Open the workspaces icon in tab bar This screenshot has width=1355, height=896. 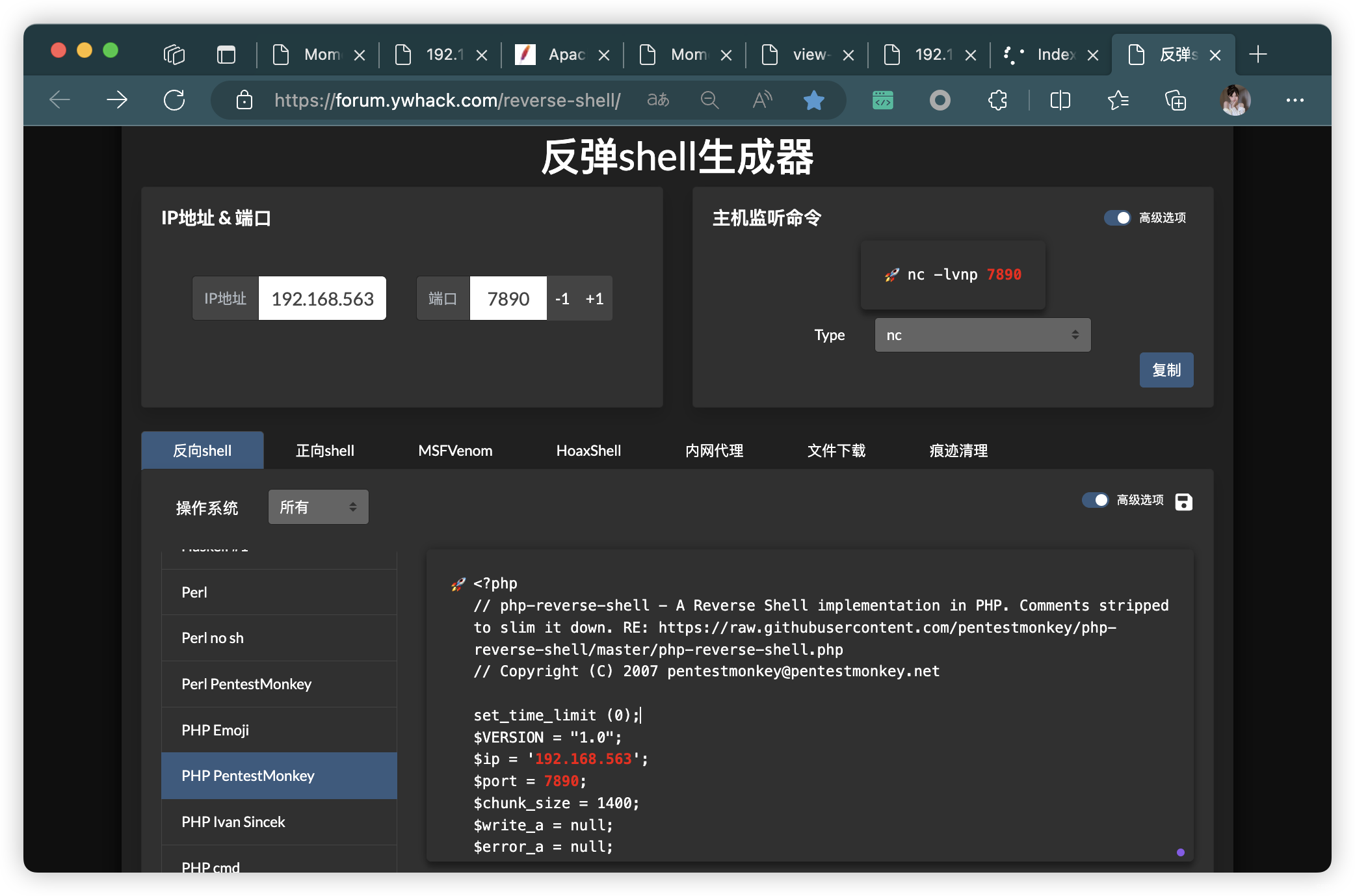[x=174, y=55]
